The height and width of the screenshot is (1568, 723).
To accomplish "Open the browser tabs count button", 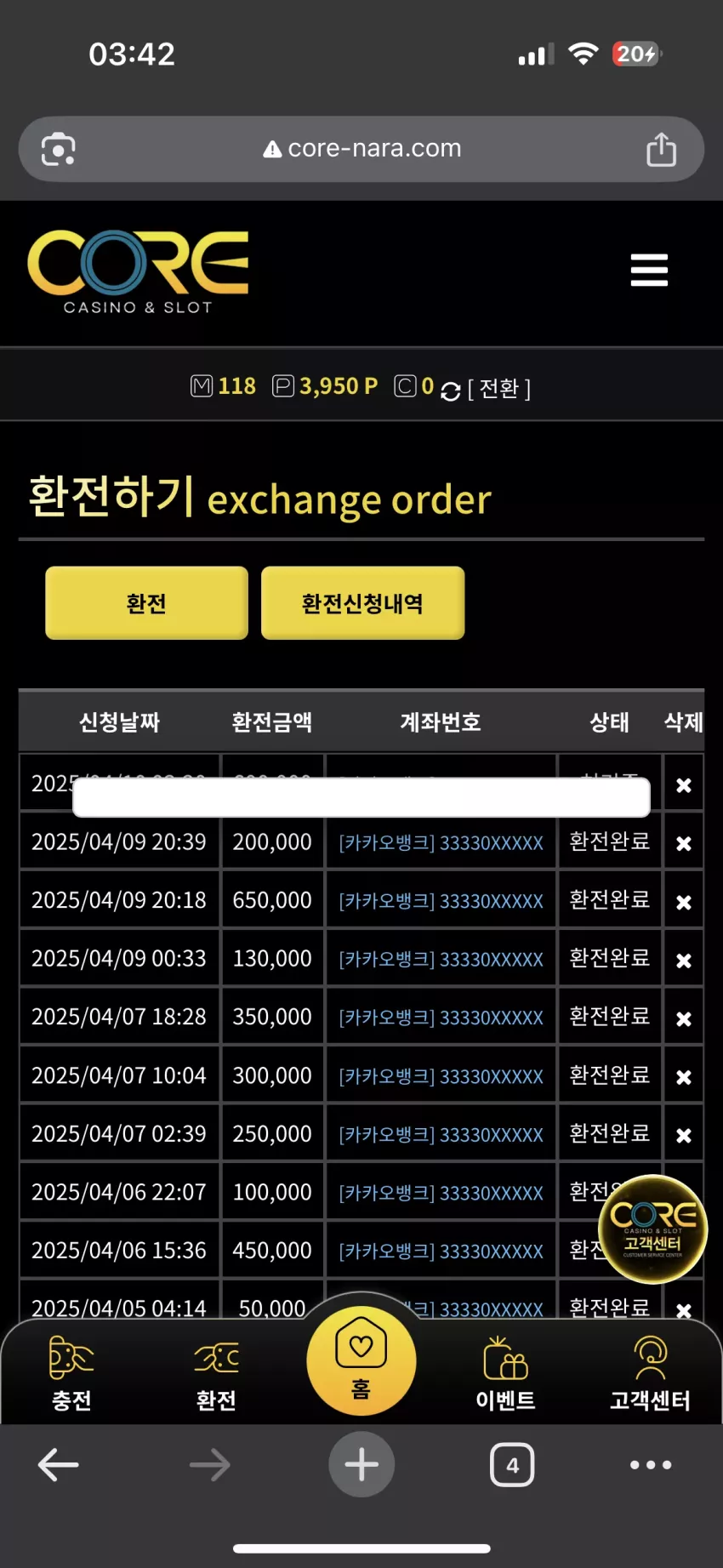I will point(512,1464).
